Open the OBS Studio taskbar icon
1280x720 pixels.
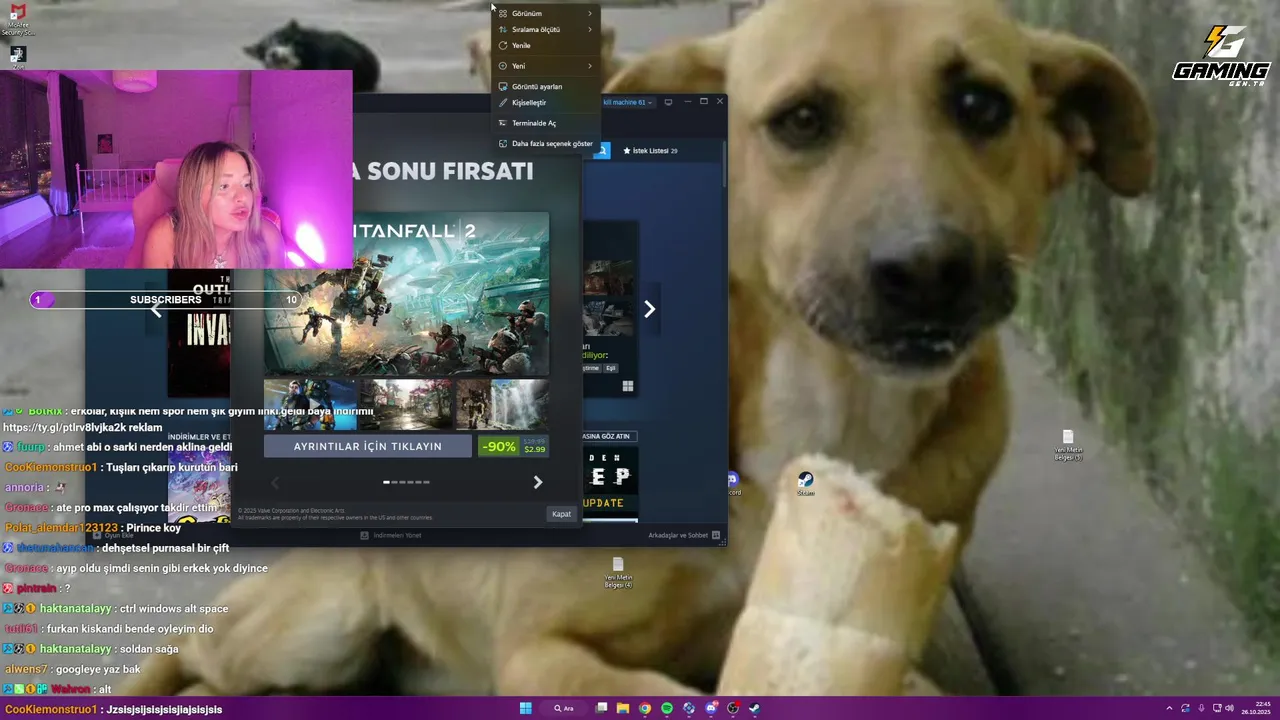733,708
